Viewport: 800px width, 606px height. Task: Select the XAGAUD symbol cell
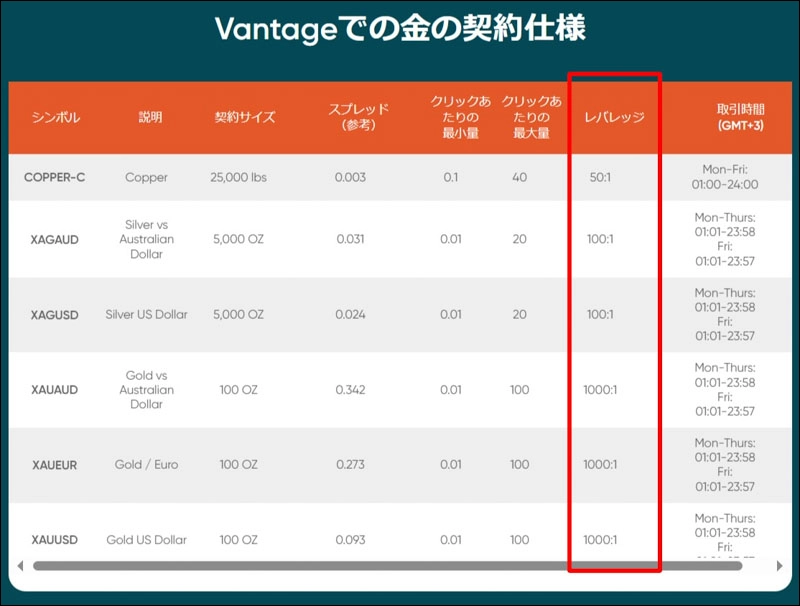click(54, 240)
